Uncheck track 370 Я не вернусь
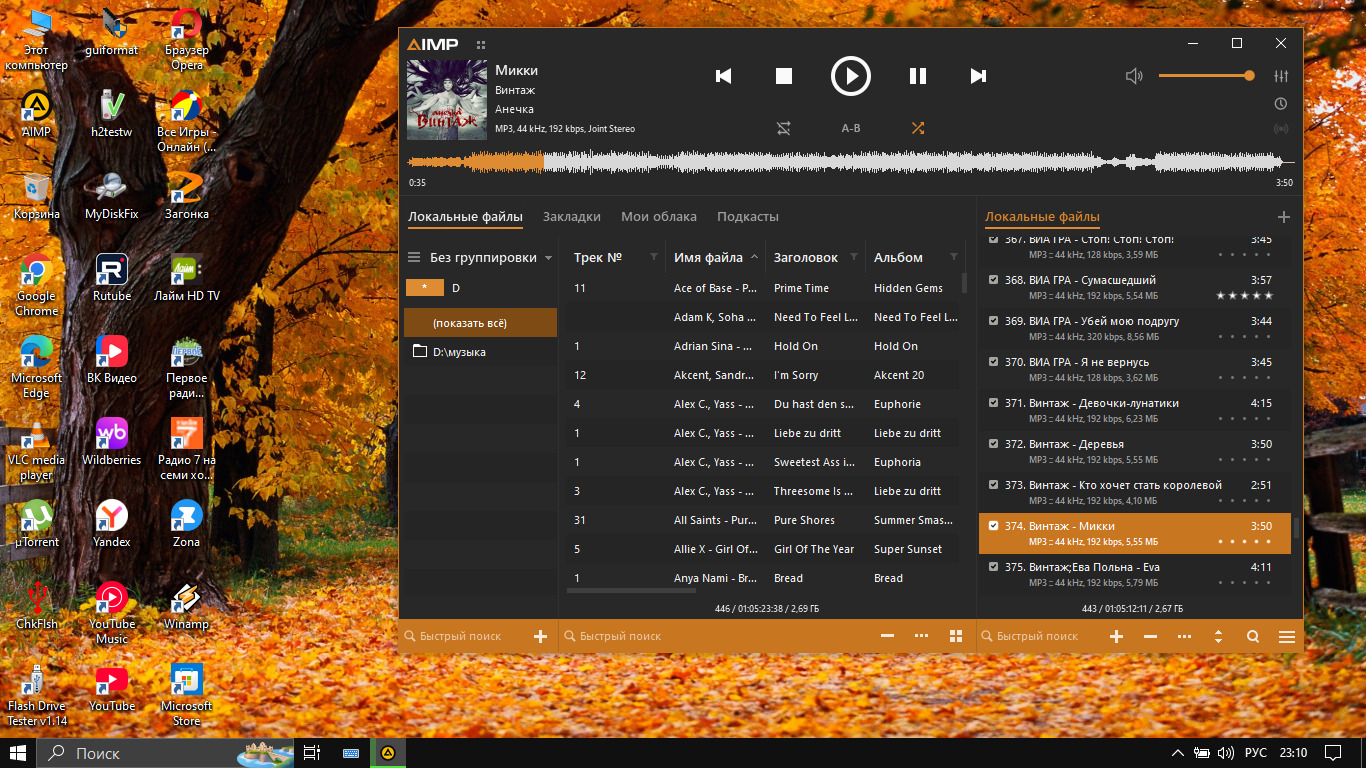Image resolution: width=1366 pixels, height=768 pixels. click(x=993, y=362)
